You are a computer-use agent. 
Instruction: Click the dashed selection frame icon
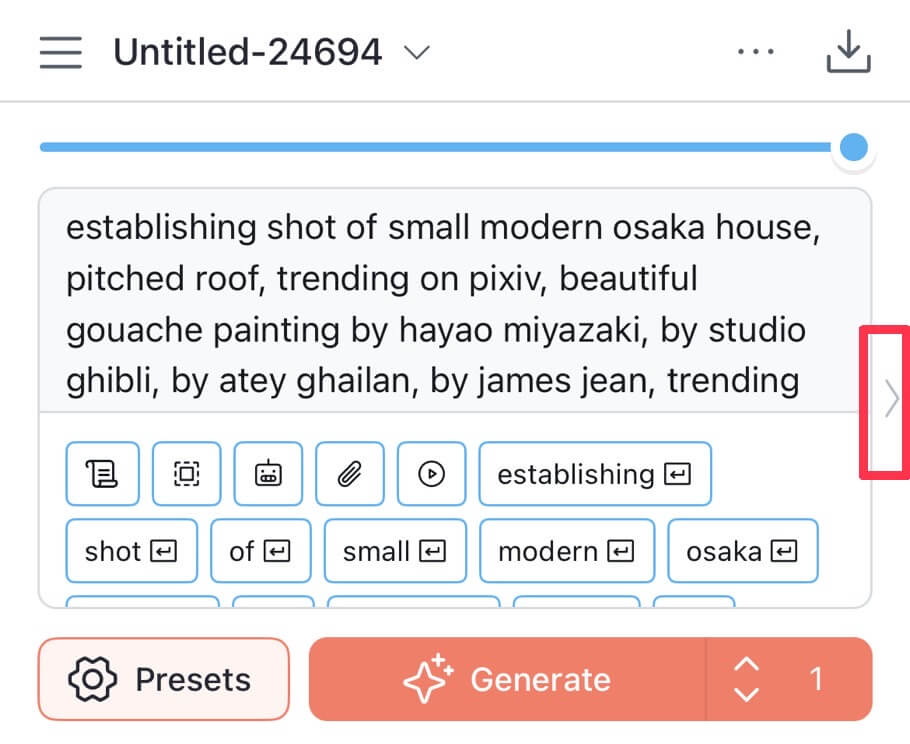(186, 474)
